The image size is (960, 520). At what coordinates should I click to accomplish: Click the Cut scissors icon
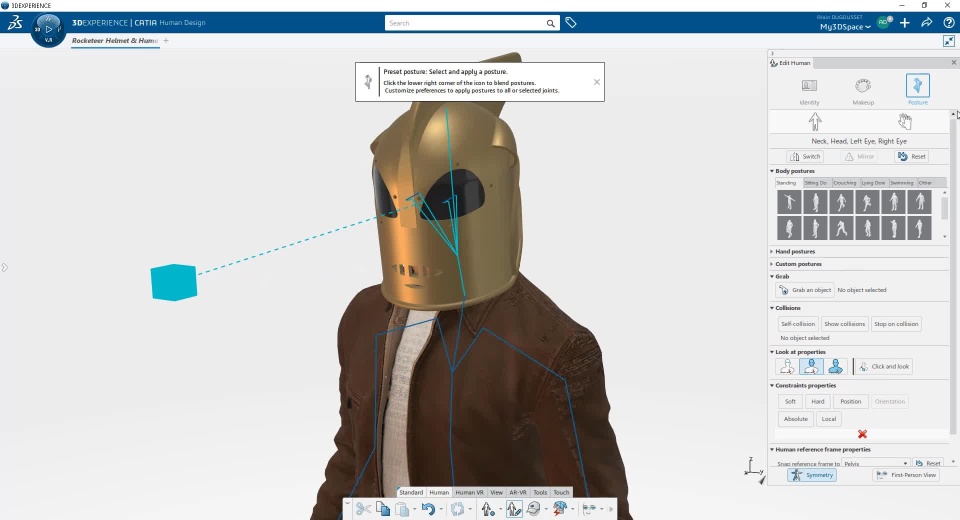click(363, 509)
